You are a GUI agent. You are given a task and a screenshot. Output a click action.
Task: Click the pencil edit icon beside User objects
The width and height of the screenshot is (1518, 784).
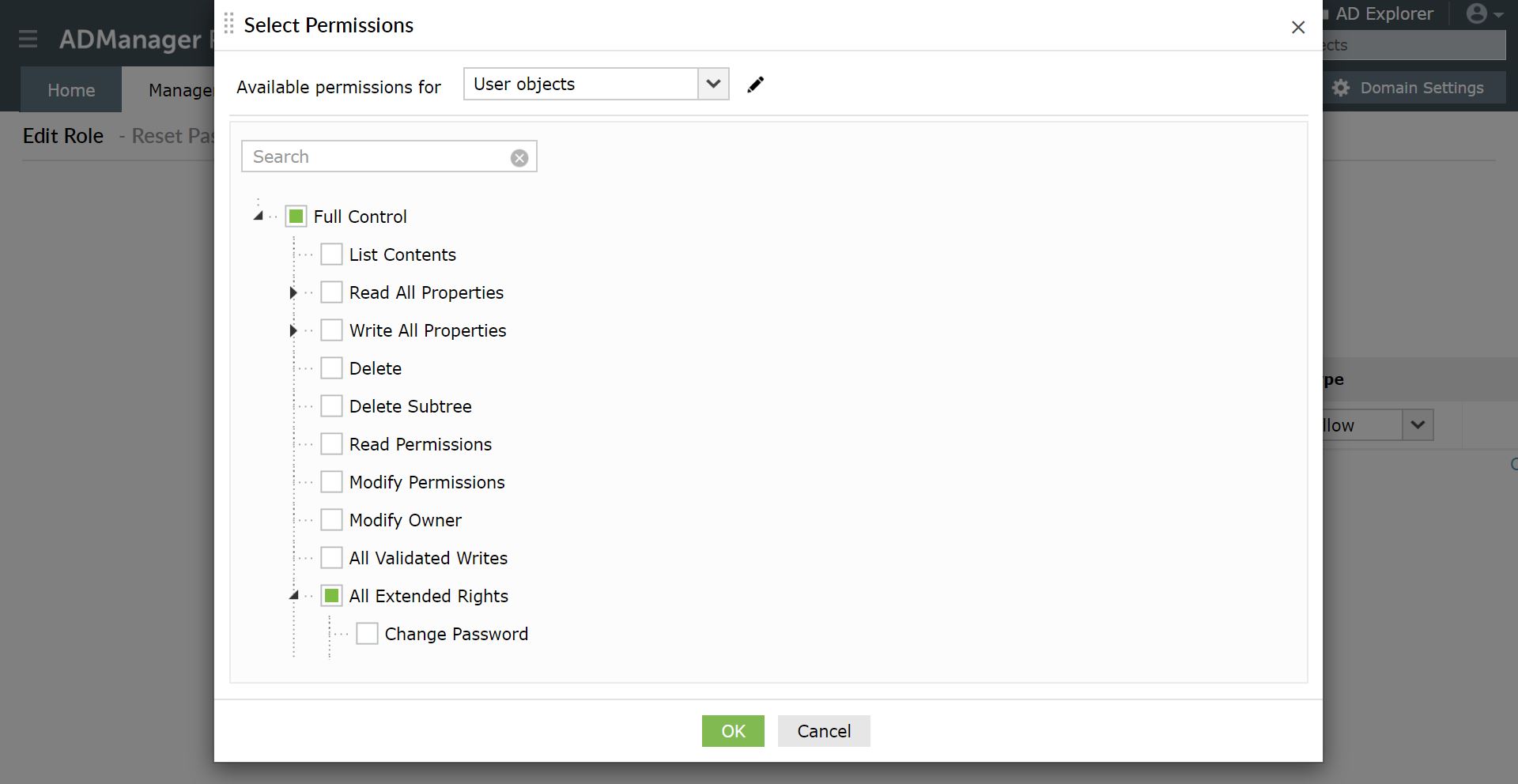tap(755, 85)
